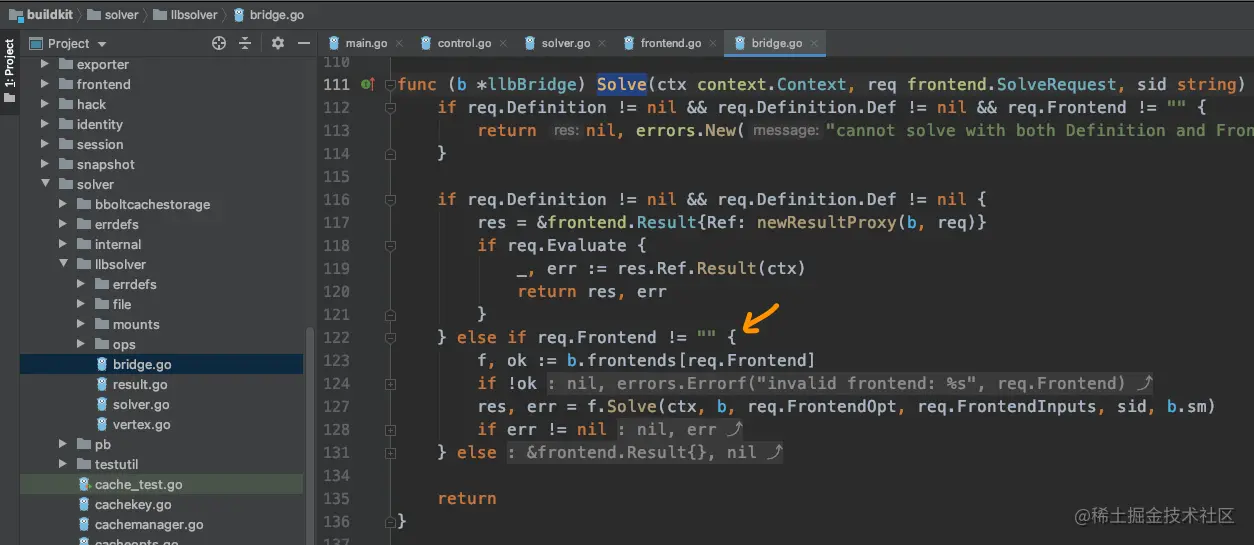The width and height of the screenshot is (1254, 545).
Task: Expand the snapshot folder
Action: pyautogui.click(x=45, y=164)
